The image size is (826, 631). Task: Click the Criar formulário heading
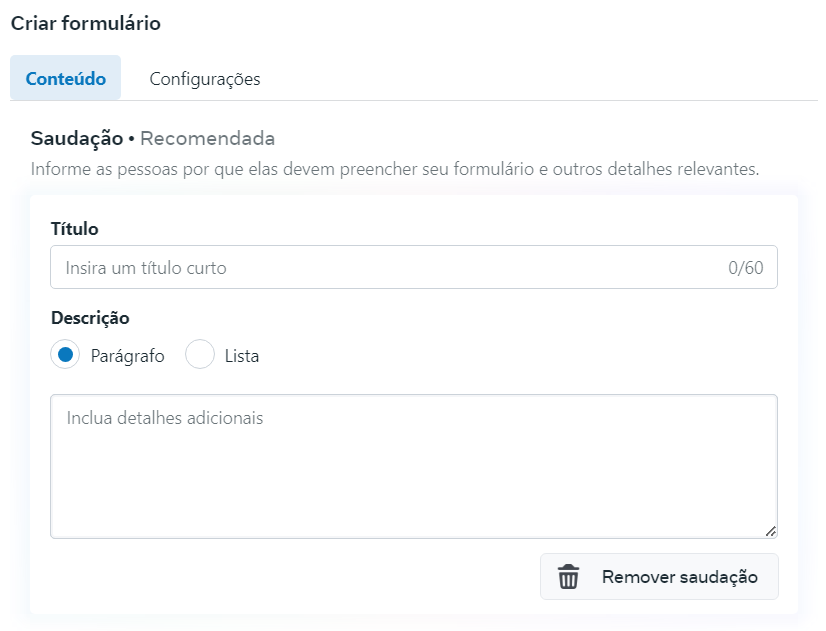pyautogui.click(x=86, y=23)
